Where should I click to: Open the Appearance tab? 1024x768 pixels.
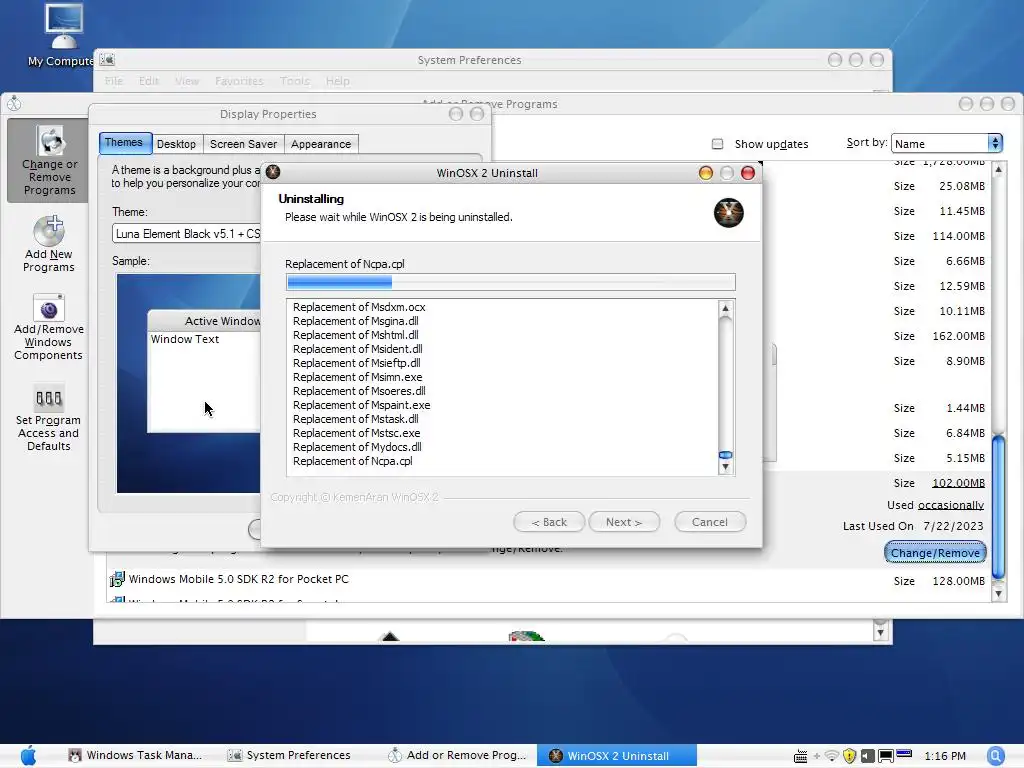(x=321, y=144)
